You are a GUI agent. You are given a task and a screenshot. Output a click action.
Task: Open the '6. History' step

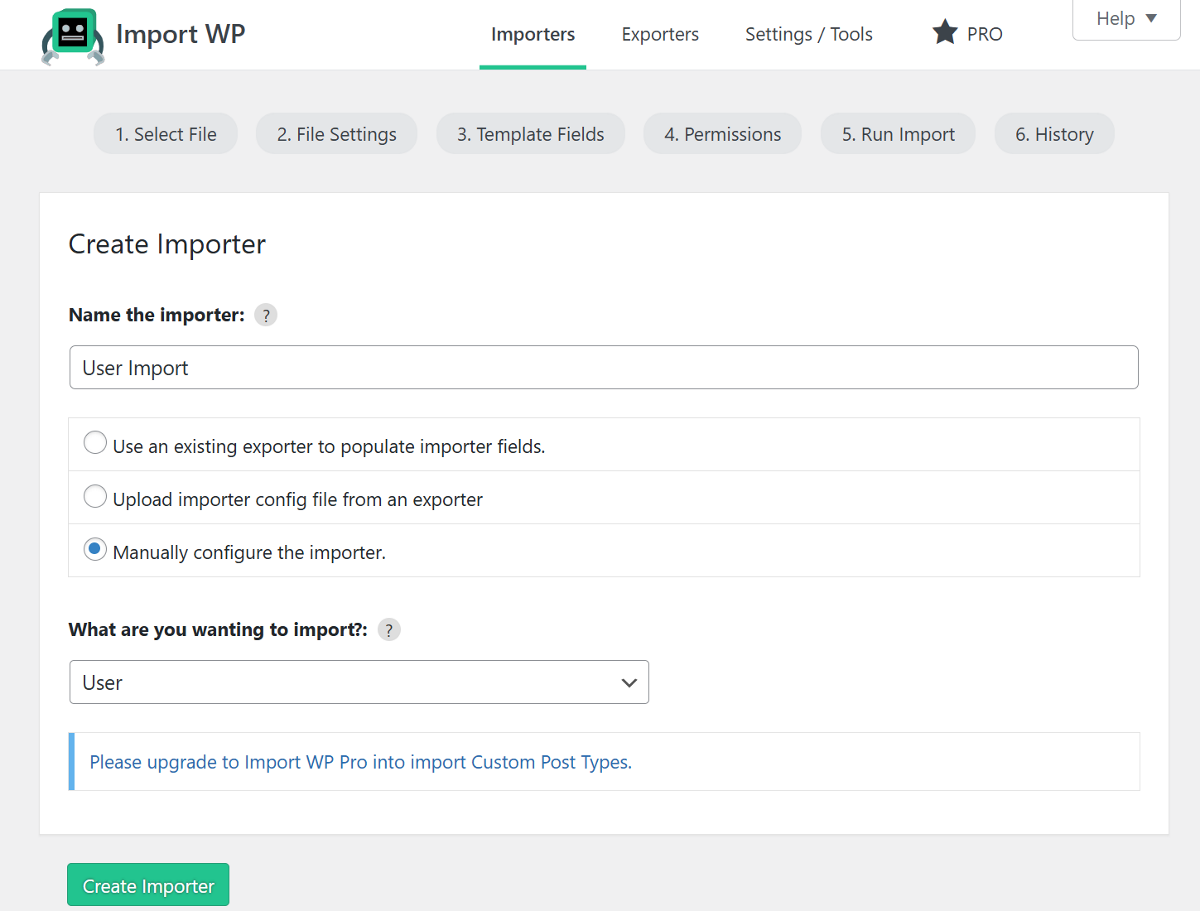1053,133
